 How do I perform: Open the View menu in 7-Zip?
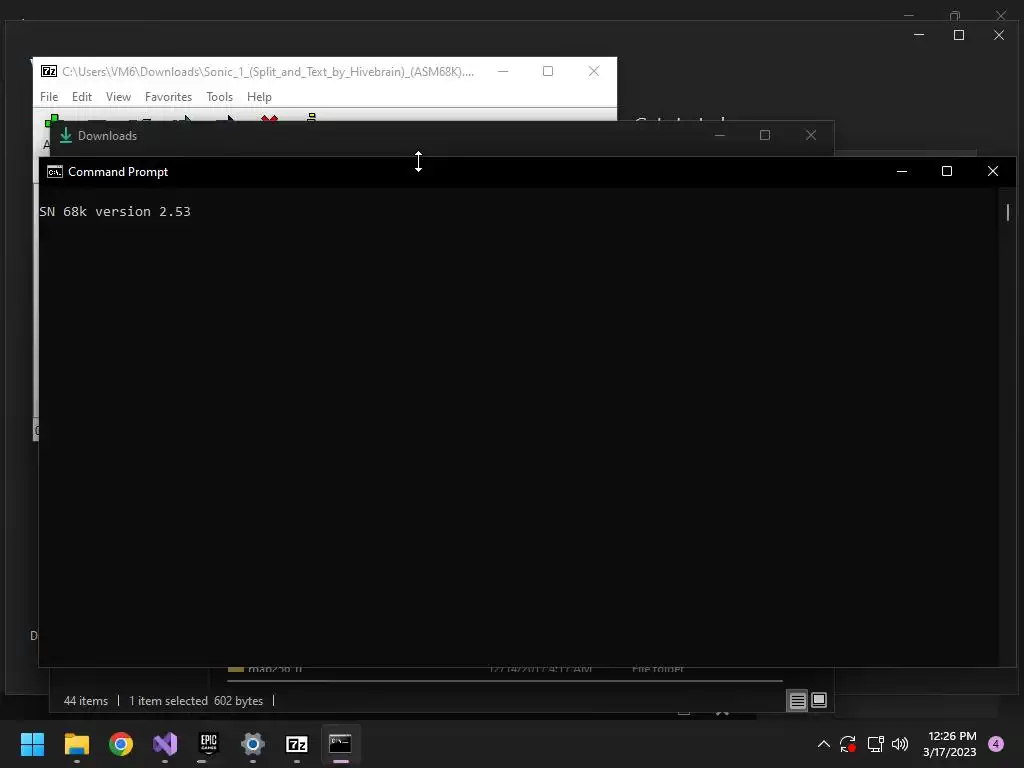tap(118, 97)
